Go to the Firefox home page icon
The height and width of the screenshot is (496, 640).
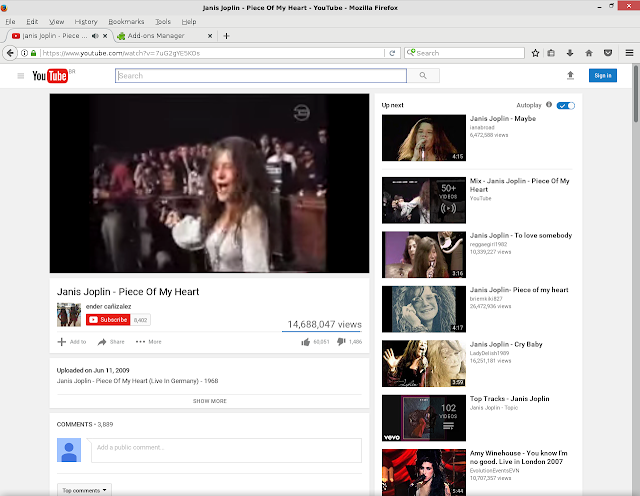click(589, 53)
